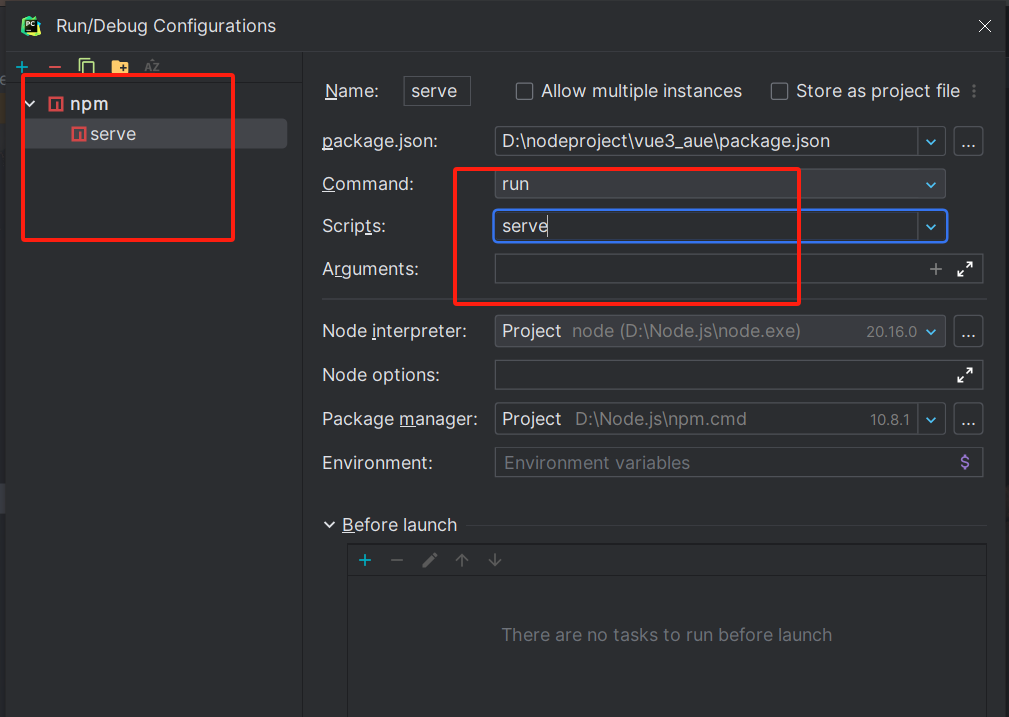Image resolution: width=1009 pixels, height=717 pixels.
Task: Browse for Package manager path
Action: tap(968, 419)
